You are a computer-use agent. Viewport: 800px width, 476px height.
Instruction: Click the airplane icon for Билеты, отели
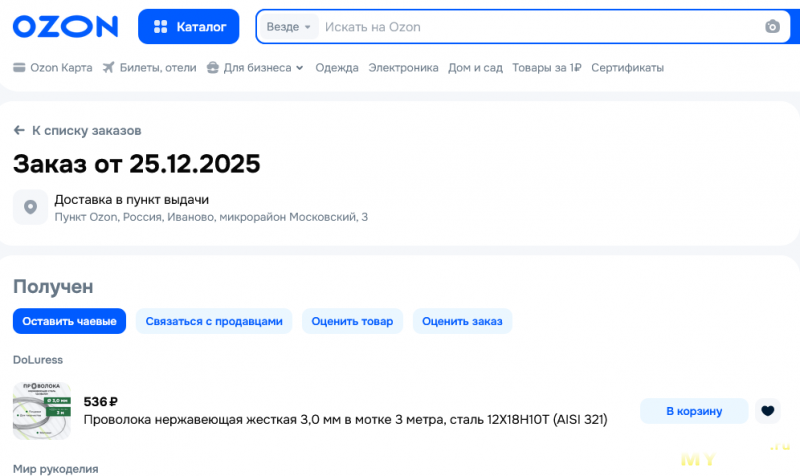pyautogui.click(x=108, y=68)
